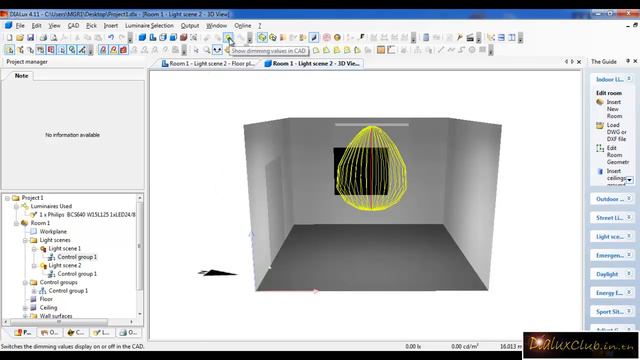Select Control group 1 under Light scene 2
This screenshot has height=360, width=640.
(77, 274)
